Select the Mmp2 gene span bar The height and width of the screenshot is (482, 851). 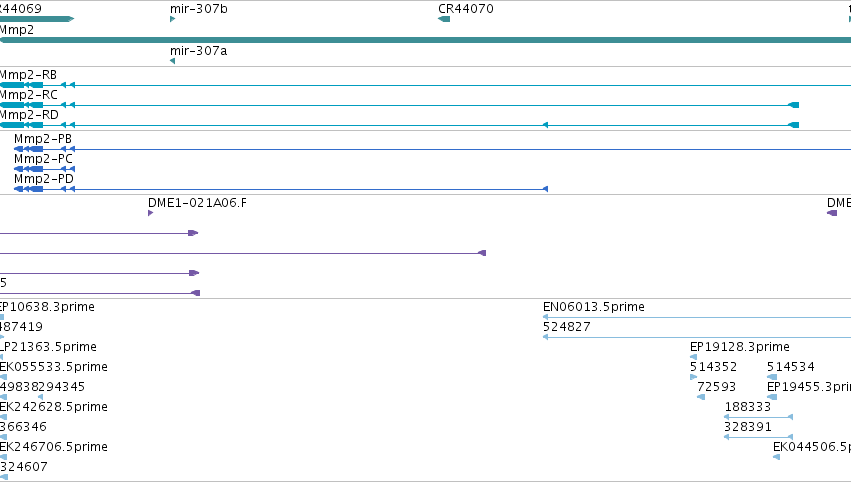pos(426,40)
